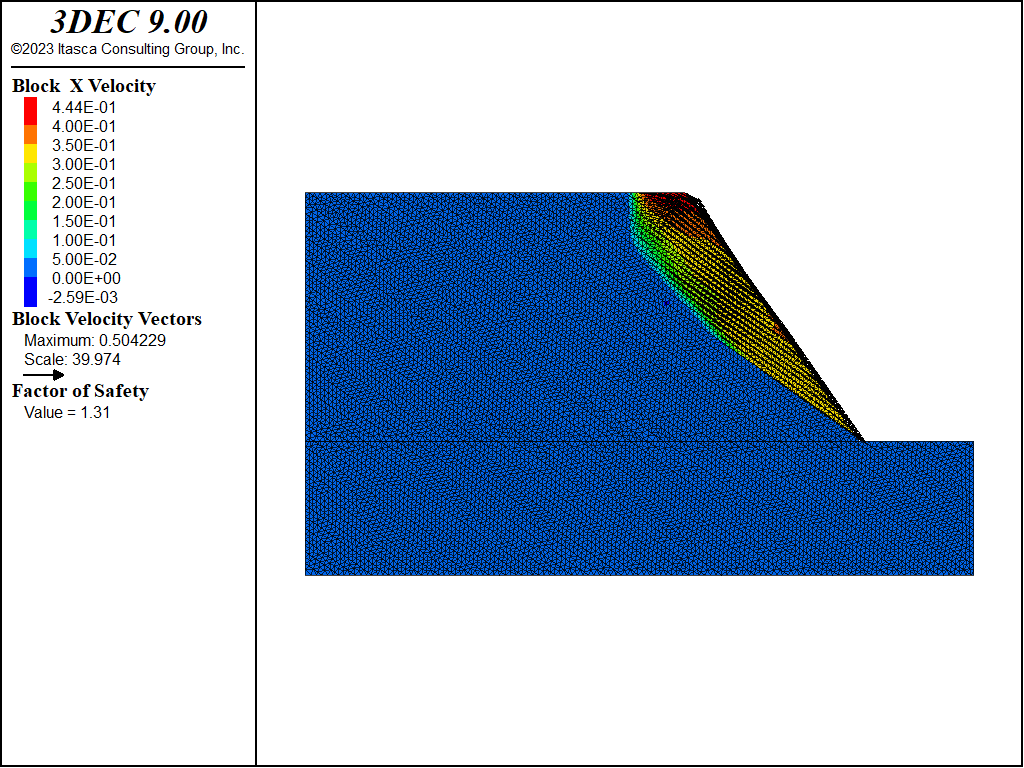Click the Itasca Consulting Group copyright line
This screenshot has height=768, width=1024.
point(127,49)
